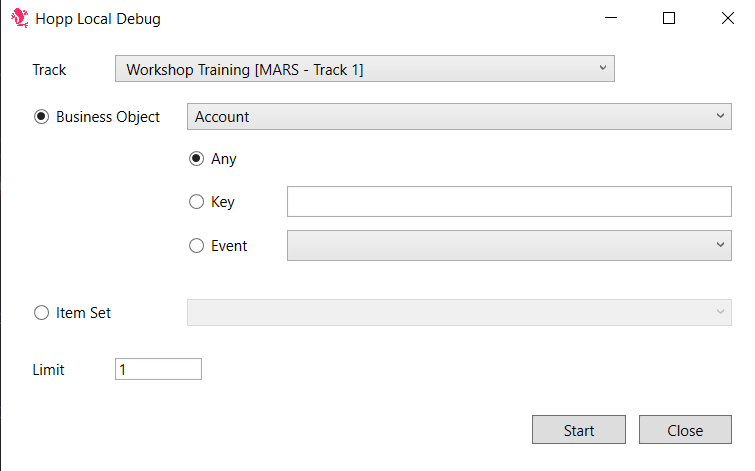Switch to the Item Set radio option
This screenshot has width=755, height=471.
click(x=41, y=313)
